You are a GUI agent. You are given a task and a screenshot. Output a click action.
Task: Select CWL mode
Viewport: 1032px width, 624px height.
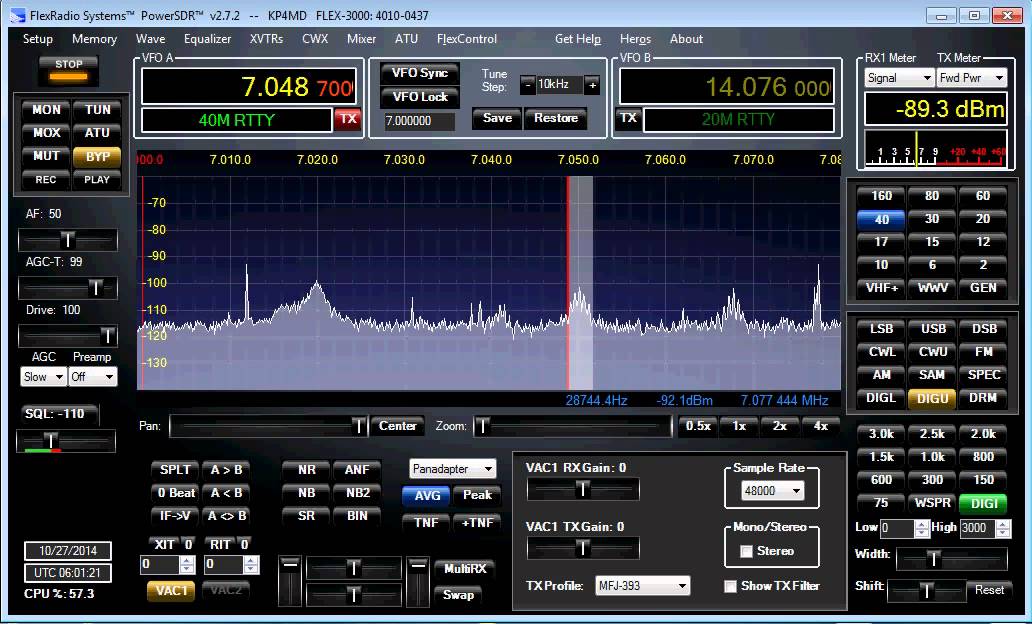point(881,352)
